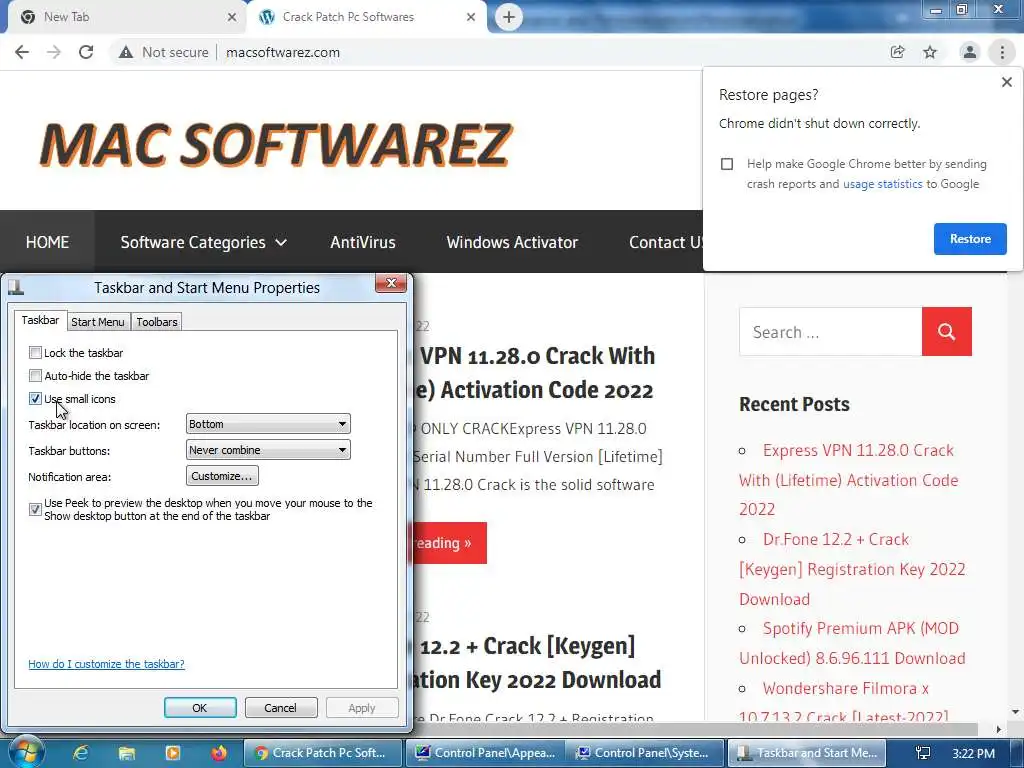This screenshot has height=768, width=1024.
Task: Toggle Use Peek to preview desktop checkbox
Action: (x=35, y=509)
